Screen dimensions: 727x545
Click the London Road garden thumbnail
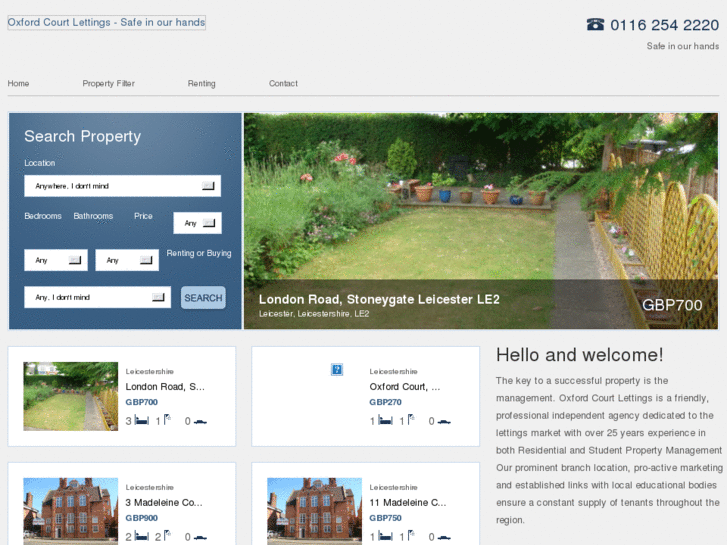click(x=70, y=397)
